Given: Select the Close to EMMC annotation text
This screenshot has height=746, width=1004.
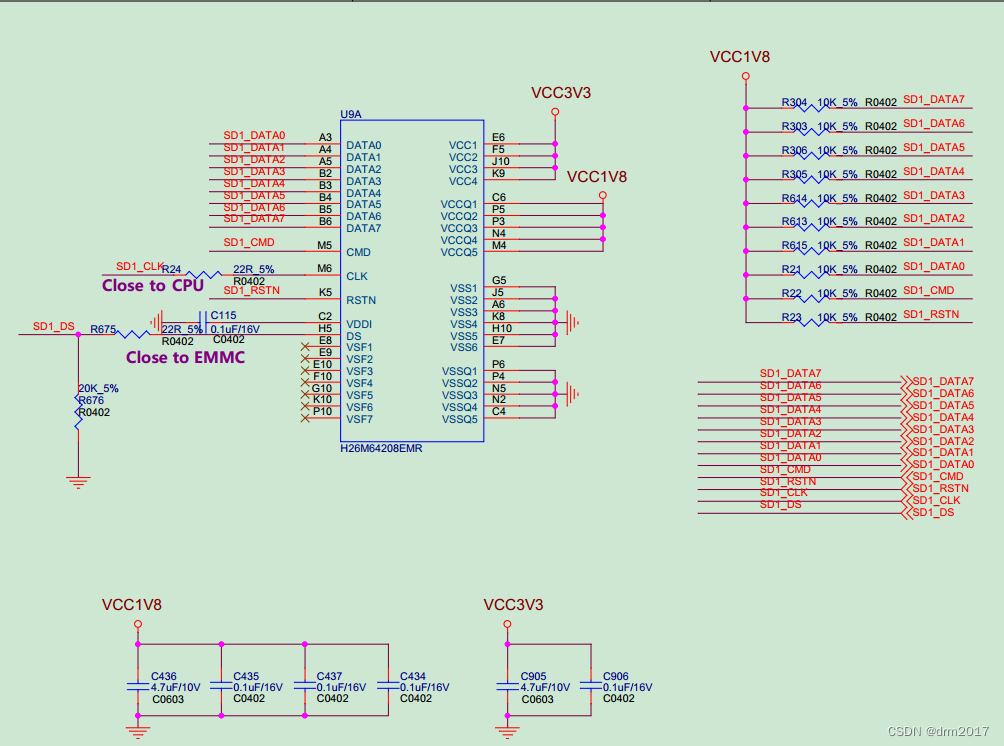Looking at the screenshot, I should coord(183,357).
